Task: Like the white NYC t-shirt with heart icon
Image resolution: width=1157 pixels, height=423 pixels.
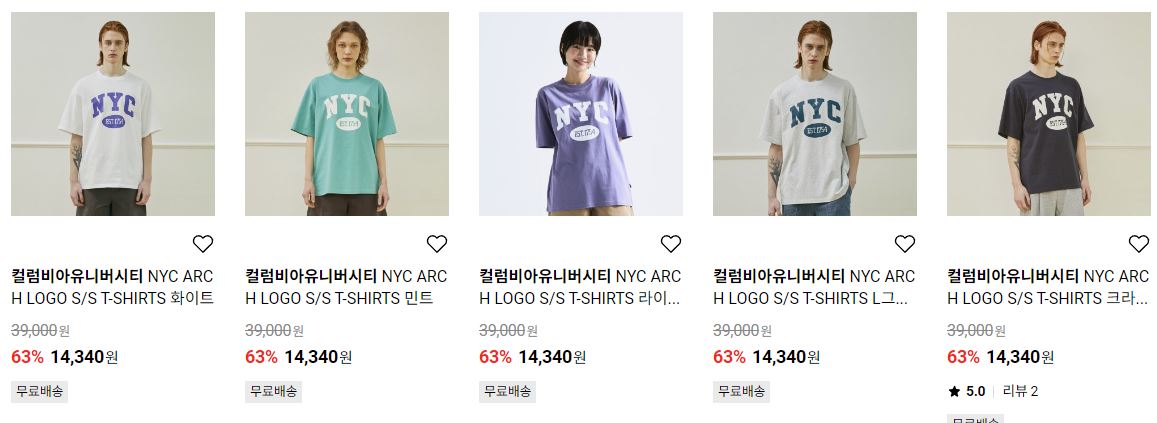Action: point(203,244)
